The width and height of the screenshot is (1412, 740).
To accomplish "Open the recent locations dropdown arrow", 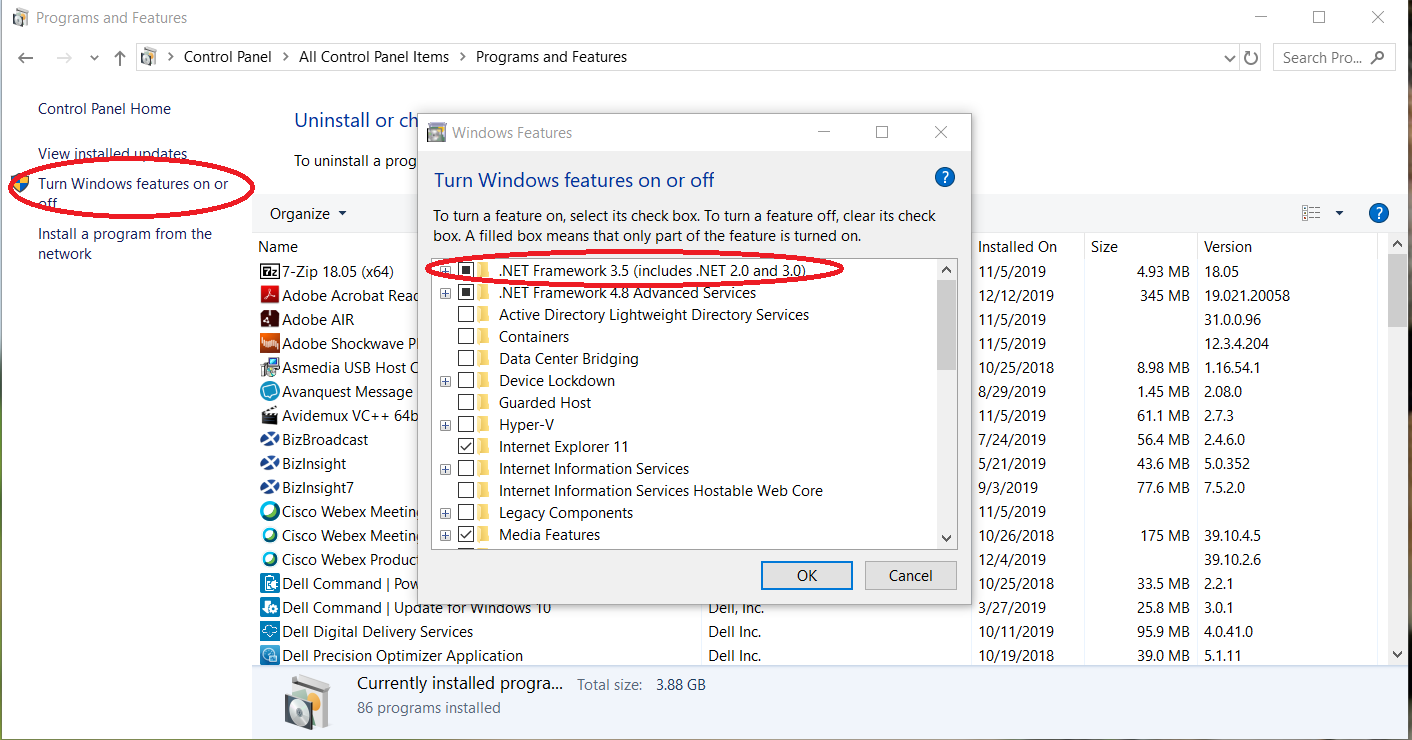I will [x=94, y=58].
